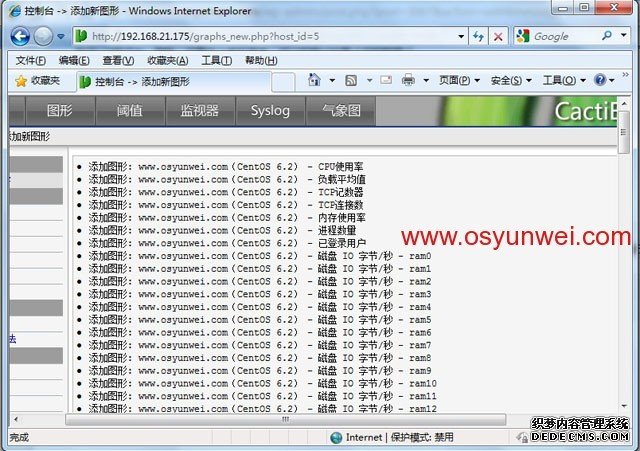
Task: Click the 完成 status bar text
Action: tap(19, 438)
